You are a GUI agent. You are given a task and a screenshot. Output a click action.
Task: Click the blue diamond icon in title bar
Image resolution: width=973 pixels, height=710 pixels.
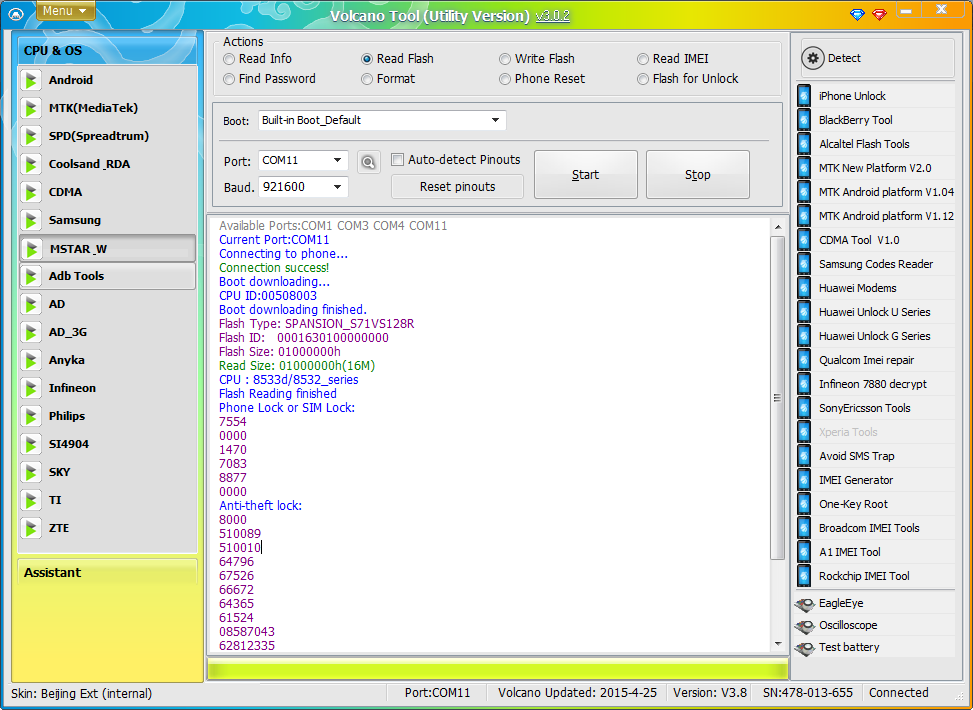(857, 14)
